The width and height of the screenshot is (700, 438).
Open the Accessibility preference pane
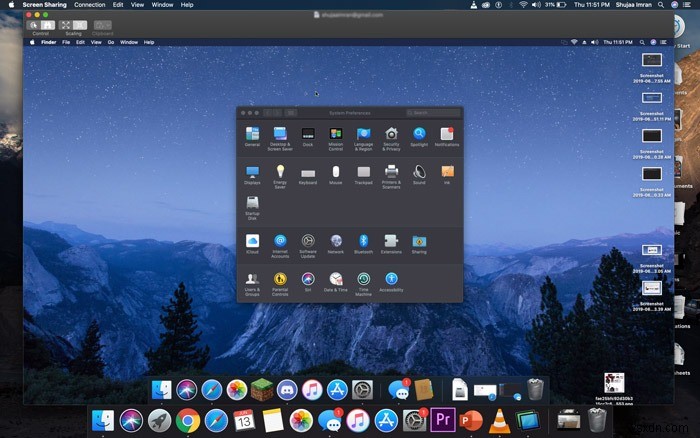[x=392, y=282]
